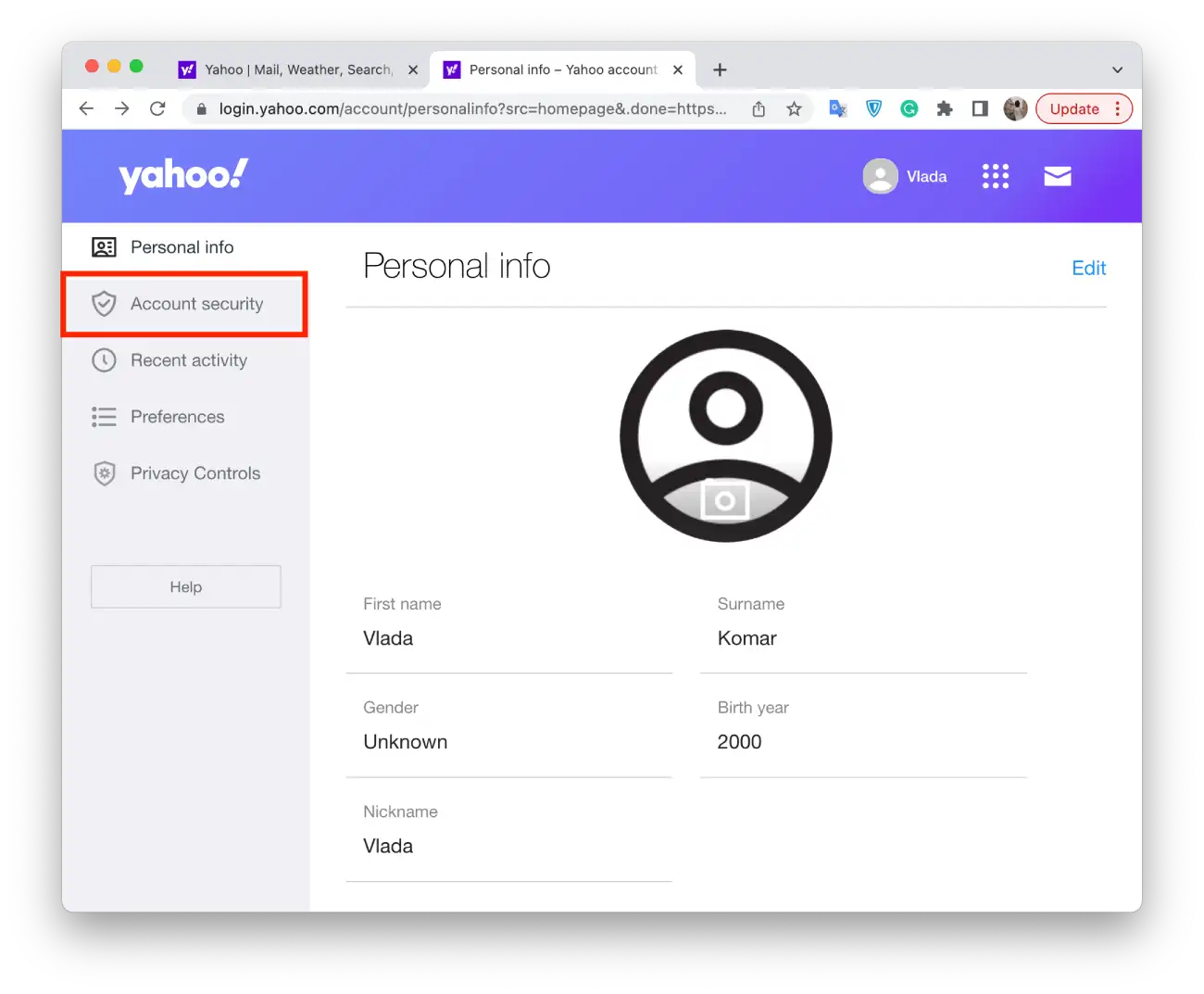The image size is (1204, 994).
Task: Click the Account security shield icon
Action: click(104, 304)
